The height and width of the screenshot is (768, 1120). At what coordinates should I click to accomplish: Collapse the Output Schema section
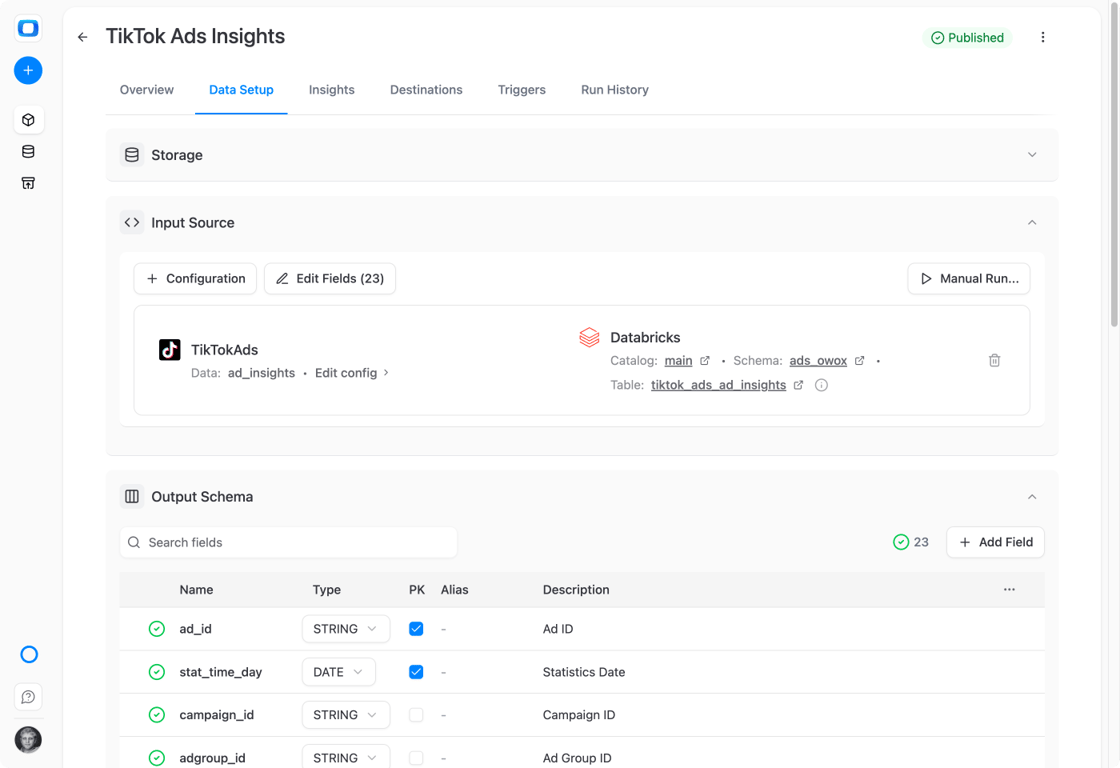click(x=1032, y=497)
